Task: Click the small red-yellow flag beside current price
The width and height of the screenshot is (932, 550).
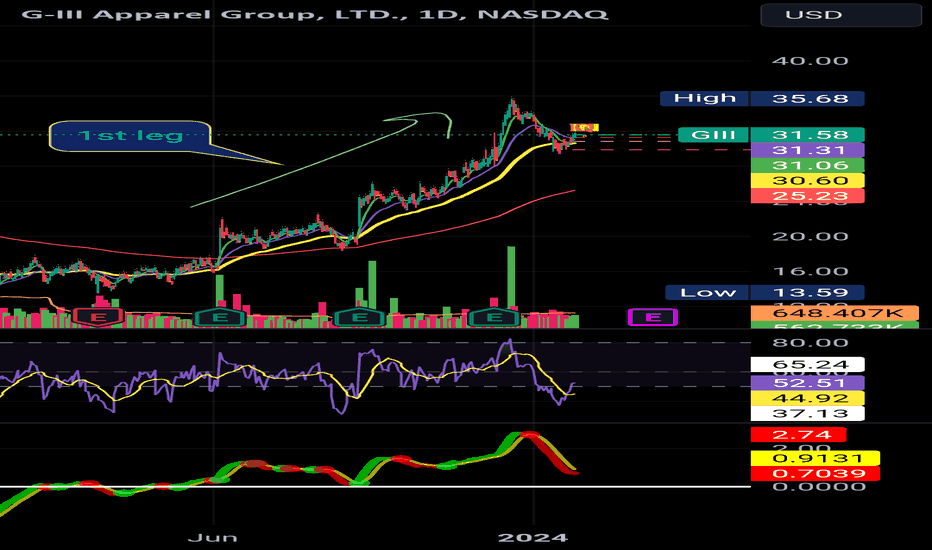Action: [584, 127]
